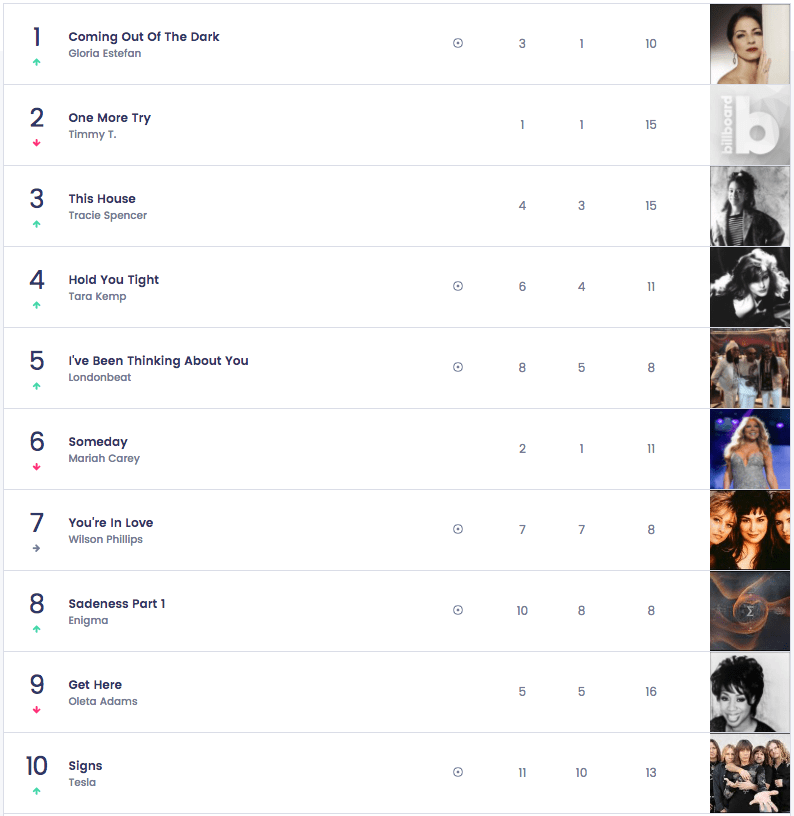Click gray steady arrow under rank 7
Screen dimensions: 794x816
36,548
